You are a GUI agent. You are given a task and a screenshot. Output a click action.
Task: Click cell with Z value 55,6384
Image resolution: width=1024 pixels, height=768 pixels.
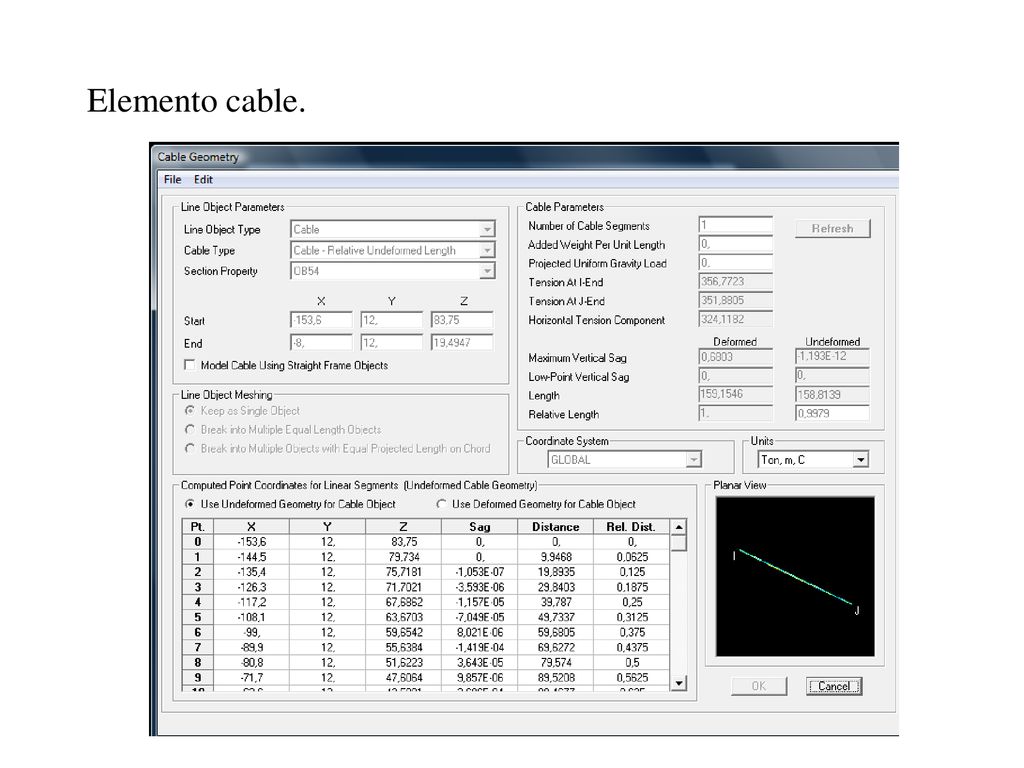[x=404, y=647]
